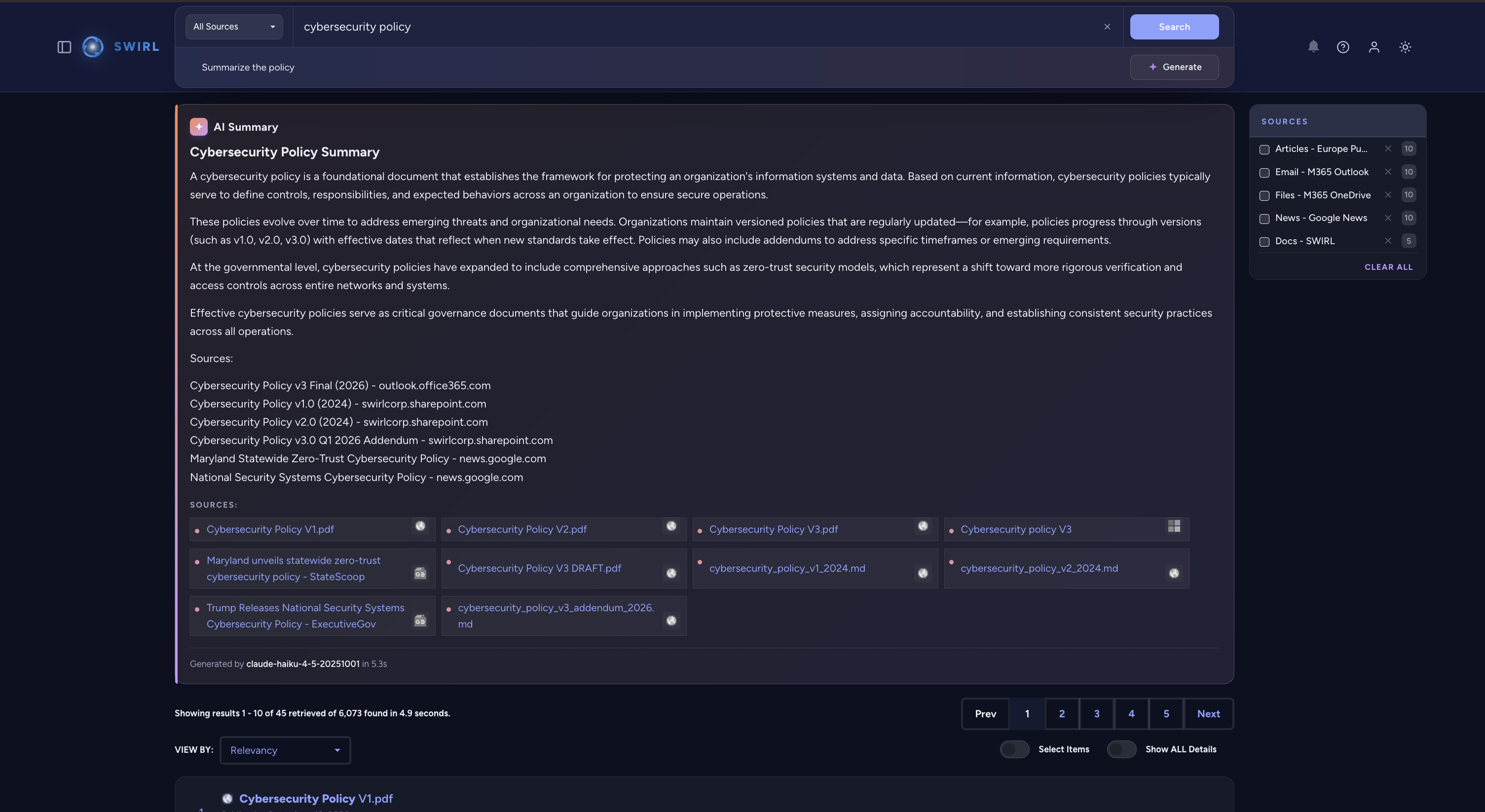Open Cybersecurity Policy V2.pdf source link

[521, 530]
